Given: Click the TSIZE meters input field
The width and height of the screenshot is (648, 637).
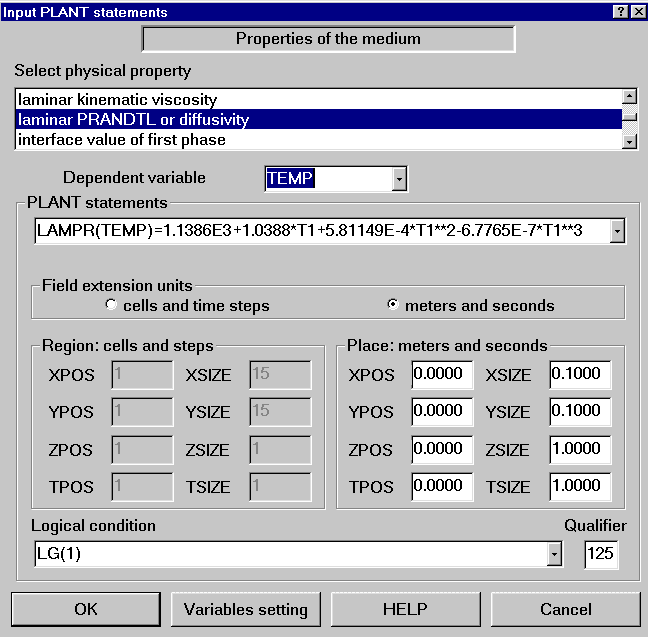Looking at the screenshot, I should pyautogui.click(x=579, y=487).
